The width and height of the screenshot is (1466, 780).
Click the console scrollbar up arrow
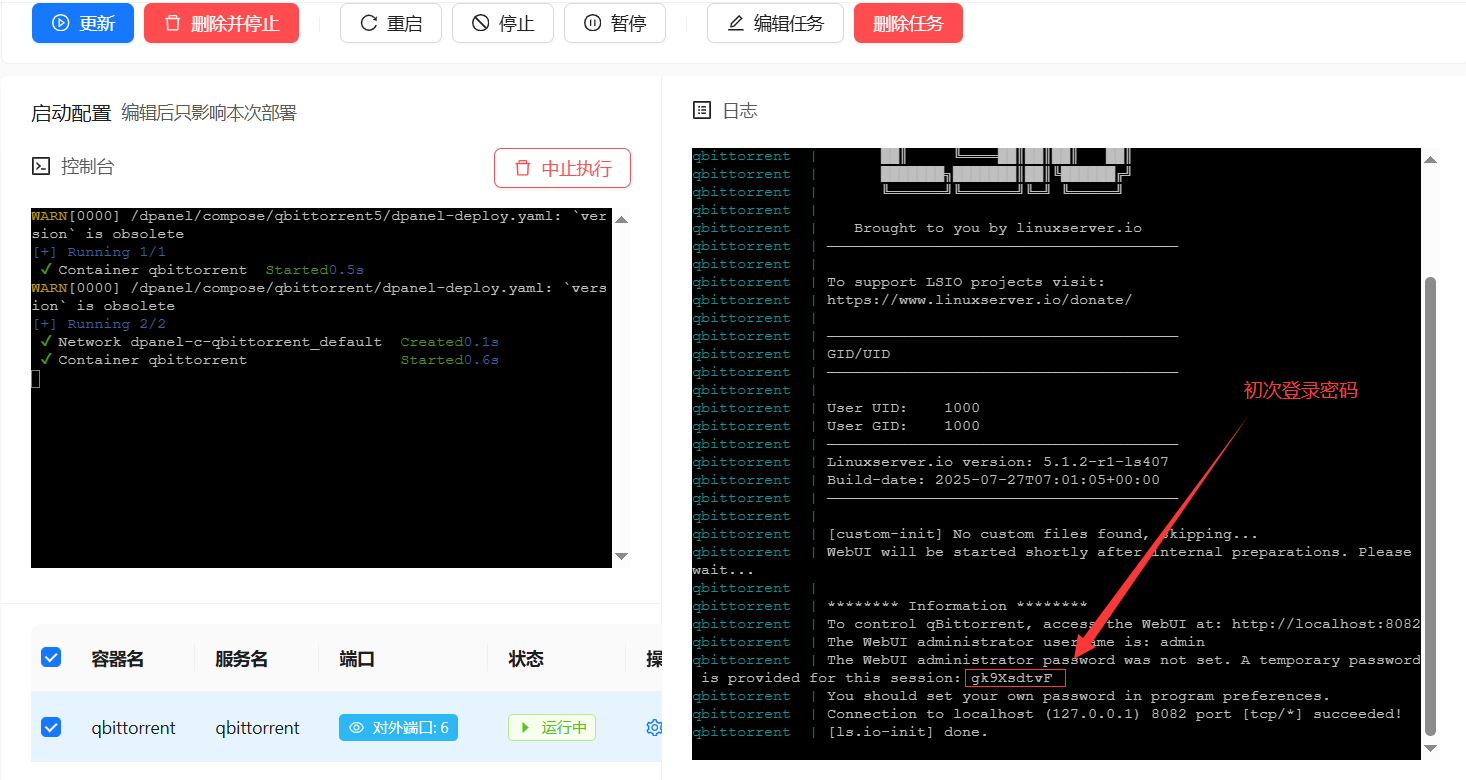[x=621, y=220]
